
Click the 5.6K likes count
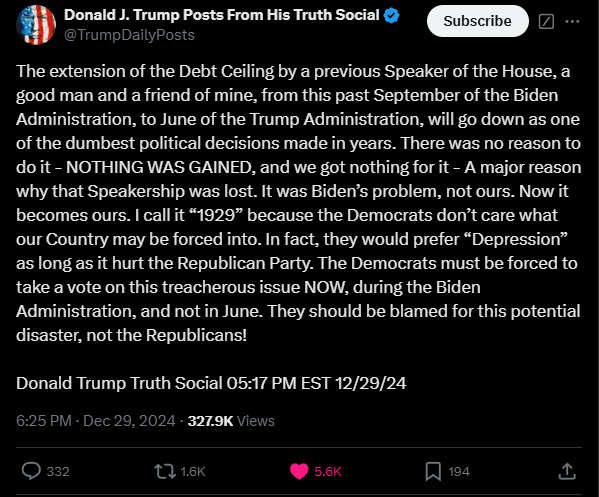click(x=328, y=471)
